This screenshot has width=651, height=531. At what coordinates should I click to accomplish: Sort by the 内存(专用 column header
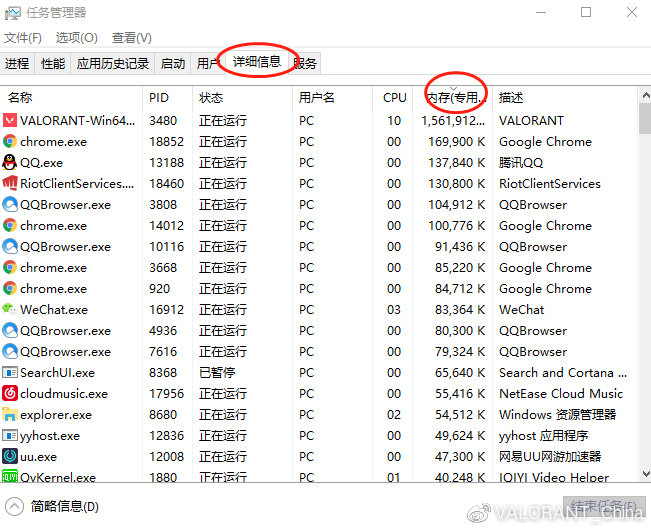coord(453,98)
